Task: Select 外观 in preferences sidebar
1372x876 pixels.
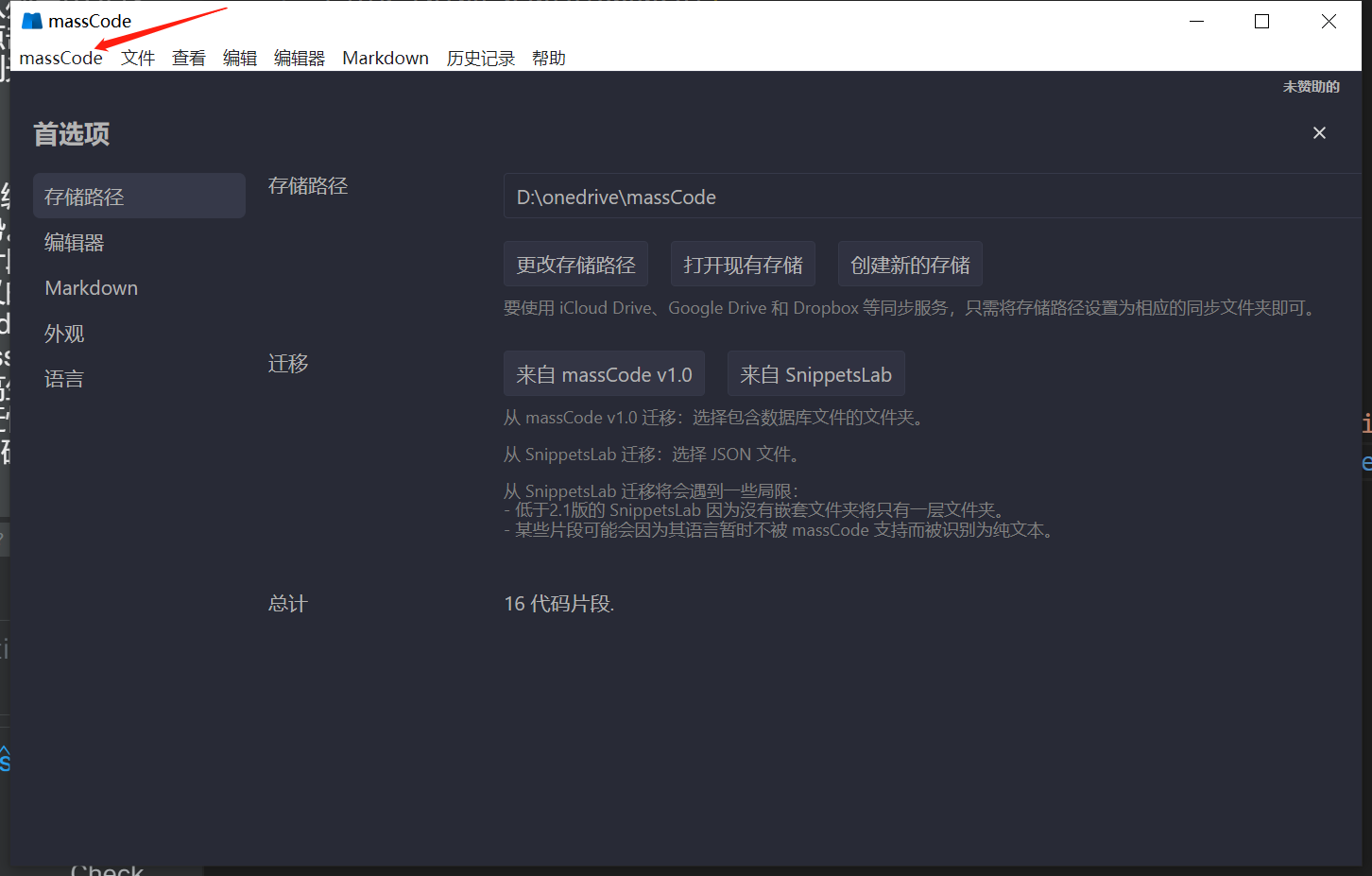Action: pyautogui.click(x=139, y=333)
